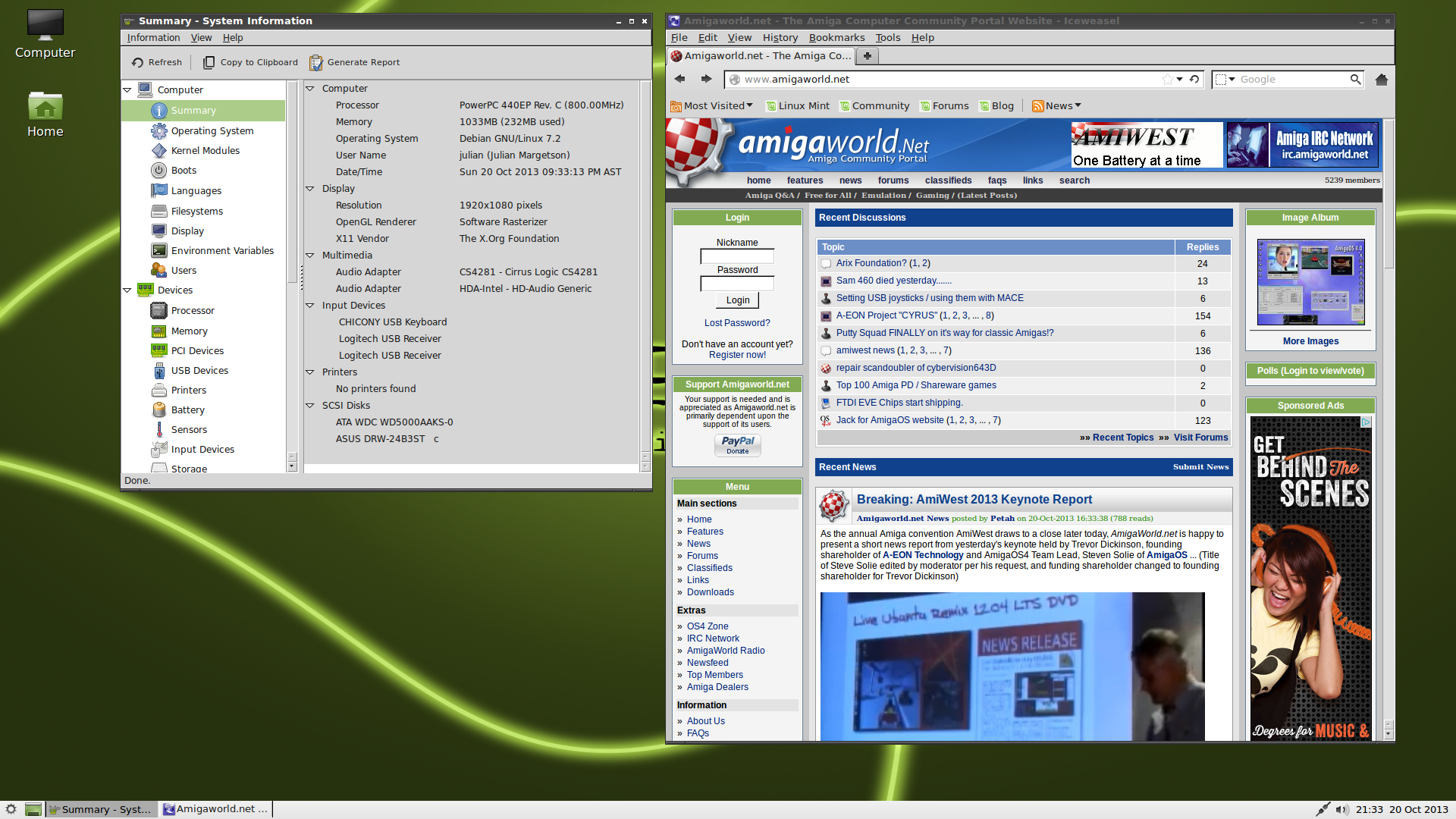Screen dimensions: 1456x819
Task: Open the Information menu
Action: tap(153, 37)
